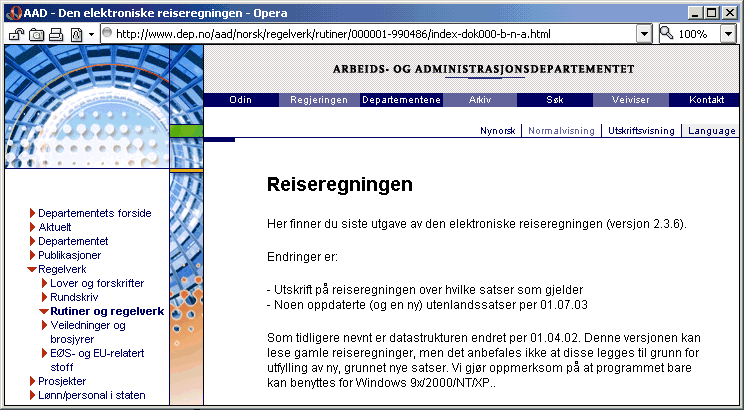This screenshot has width=744, height=410.
Task: Click red arrow beside Rundskriv
Action: pyautogui.click(x=45, y=298)
